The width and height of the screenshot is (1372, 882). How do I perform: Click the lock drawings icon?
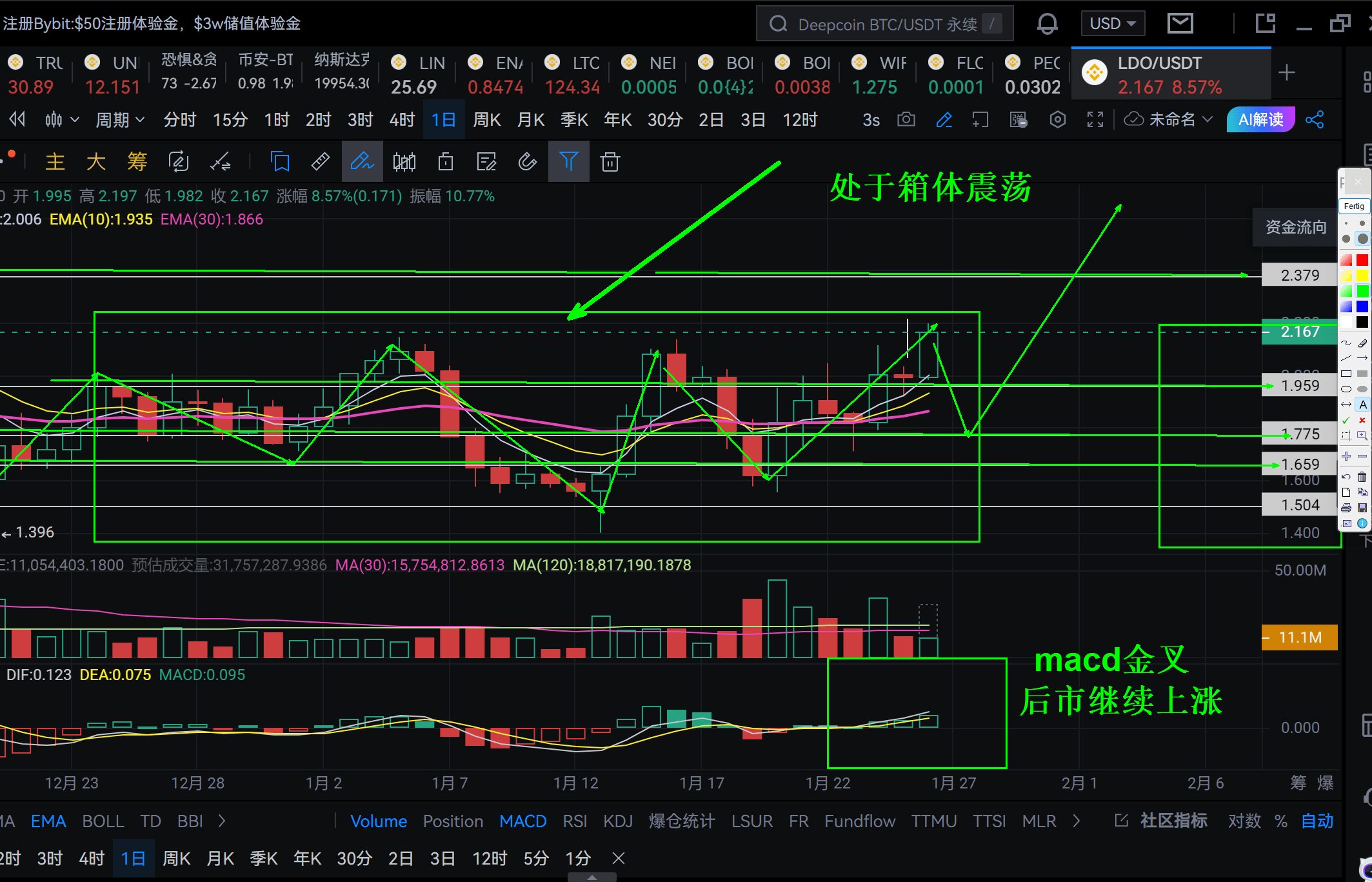446,161
